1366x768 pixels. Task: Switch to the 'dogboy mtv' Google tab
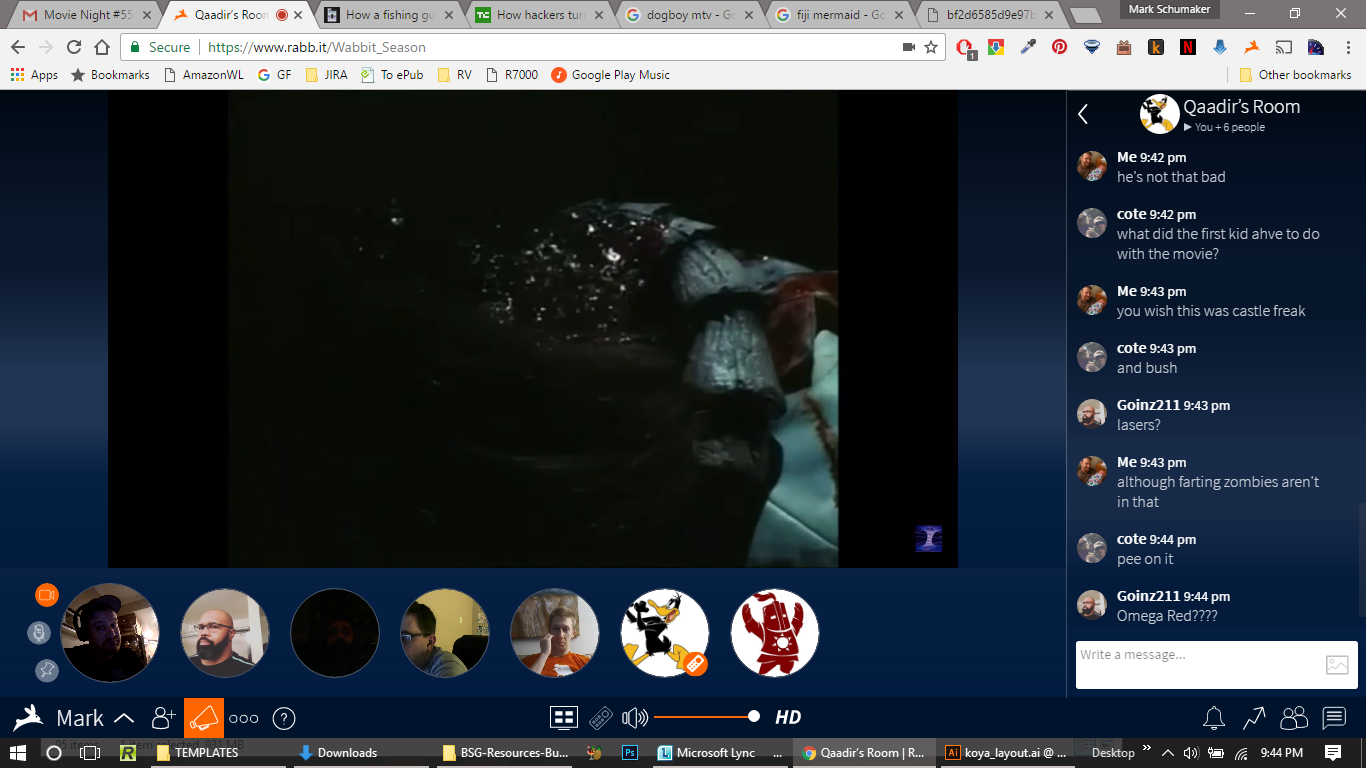tap(690, 15)
